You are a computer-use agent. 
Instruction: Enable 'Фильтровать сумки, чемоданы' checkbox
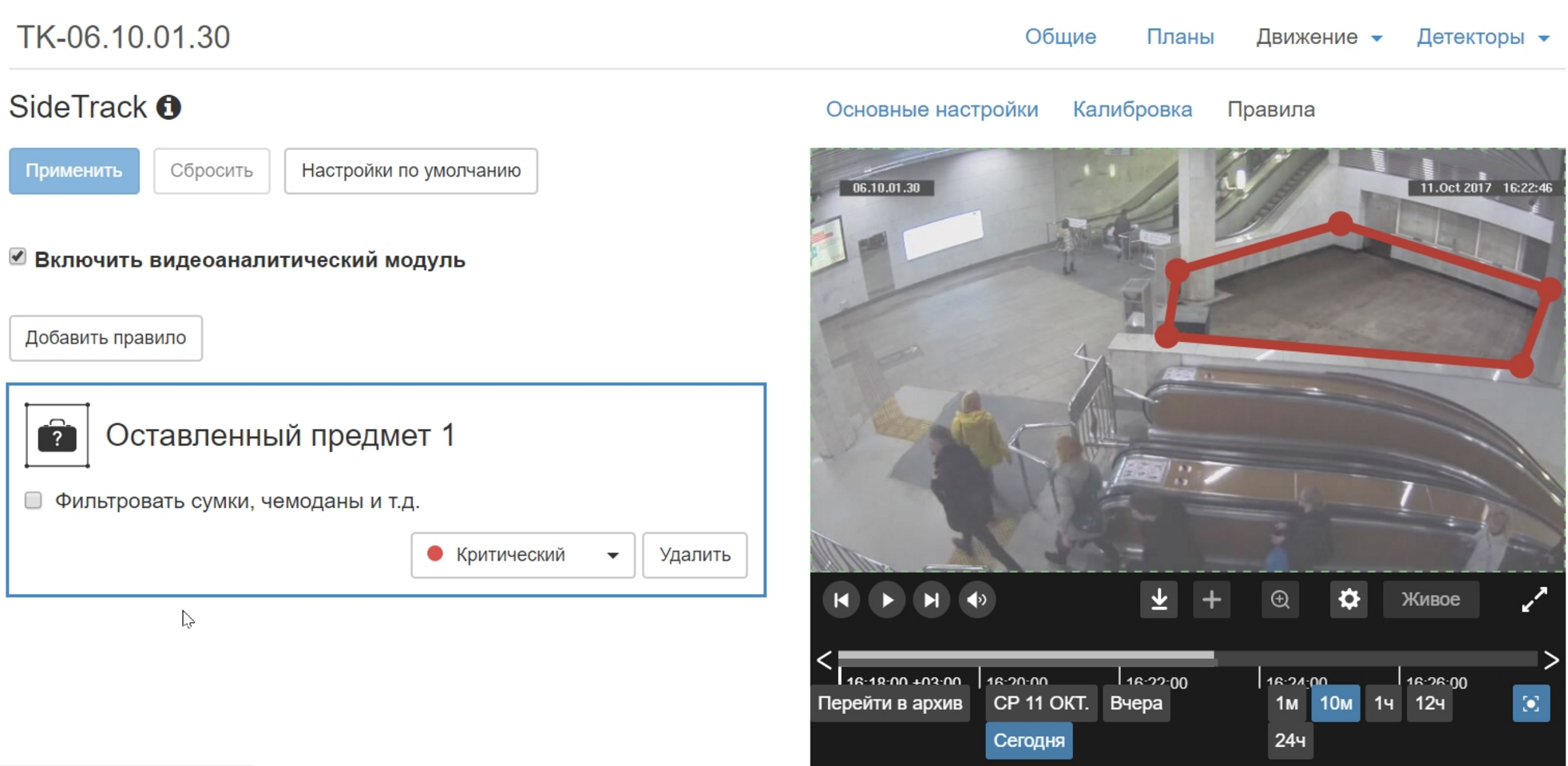(34, 500)
